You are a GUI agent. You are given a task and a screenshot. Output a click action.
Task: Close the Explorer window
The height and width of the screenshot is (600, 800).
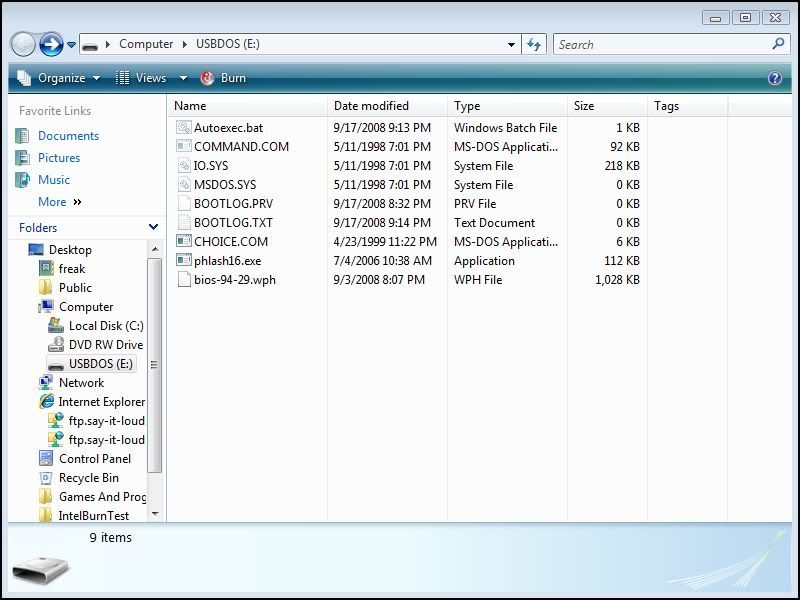pyautogui.click(x=776, y=18)
